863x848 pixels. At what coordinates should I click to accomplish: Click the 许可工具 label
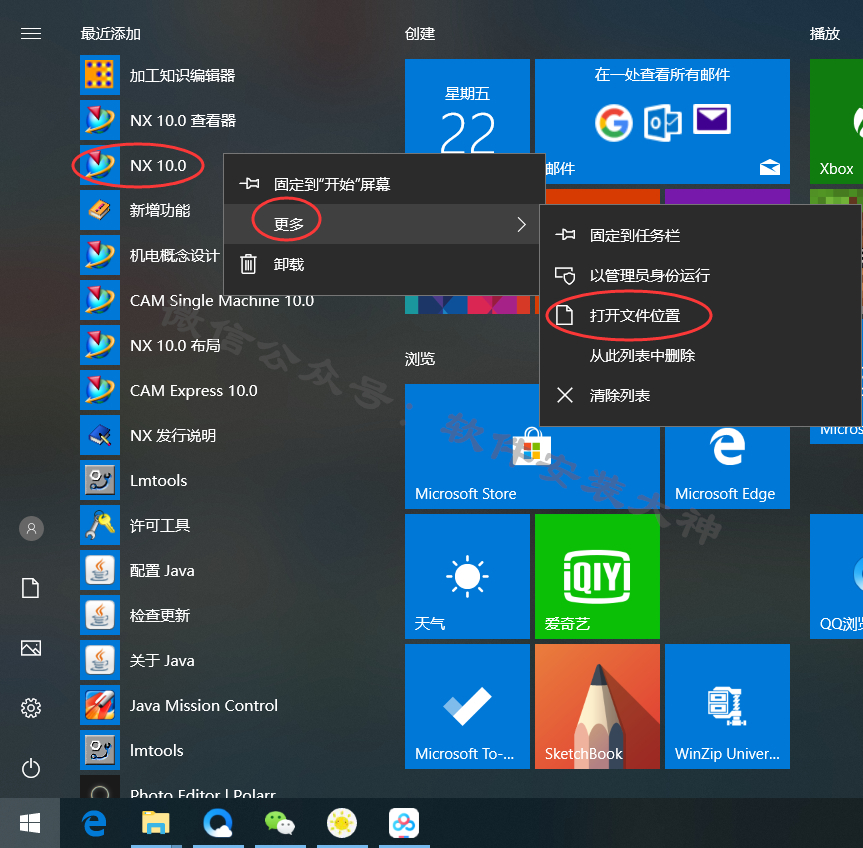click(160, 526)
